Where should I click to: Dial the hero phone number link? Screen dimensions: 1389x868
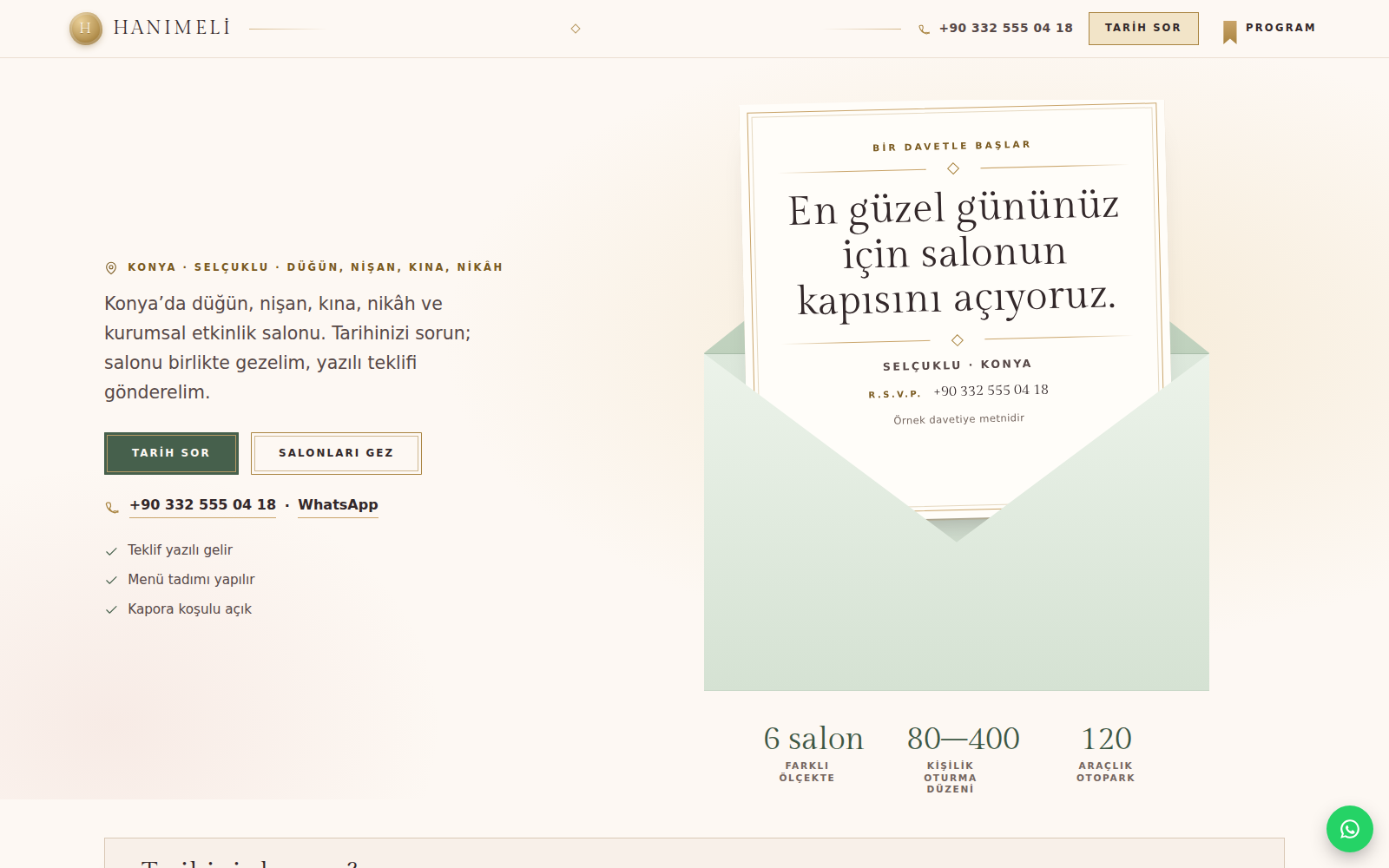point(202,505)
